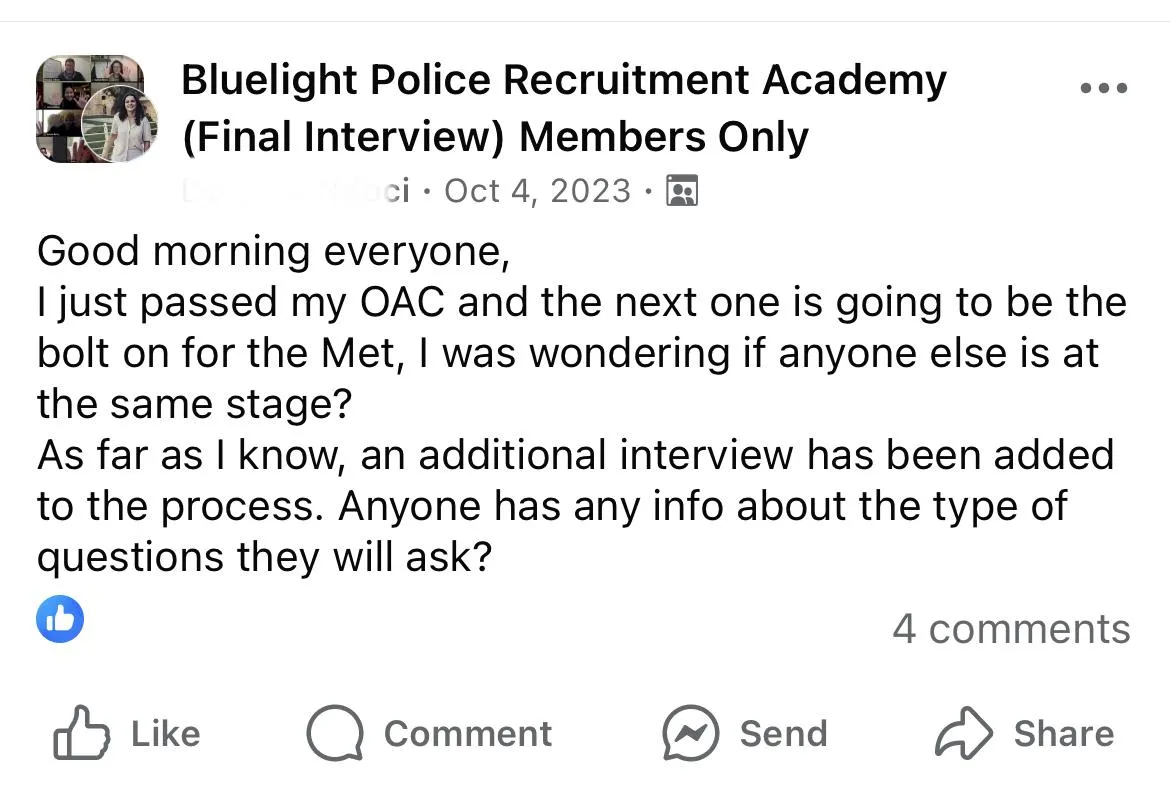The width and height of the screenshot is (1170, 789).
Task: Click the Messenger Send icon
Action: click(x=691, y=733)
